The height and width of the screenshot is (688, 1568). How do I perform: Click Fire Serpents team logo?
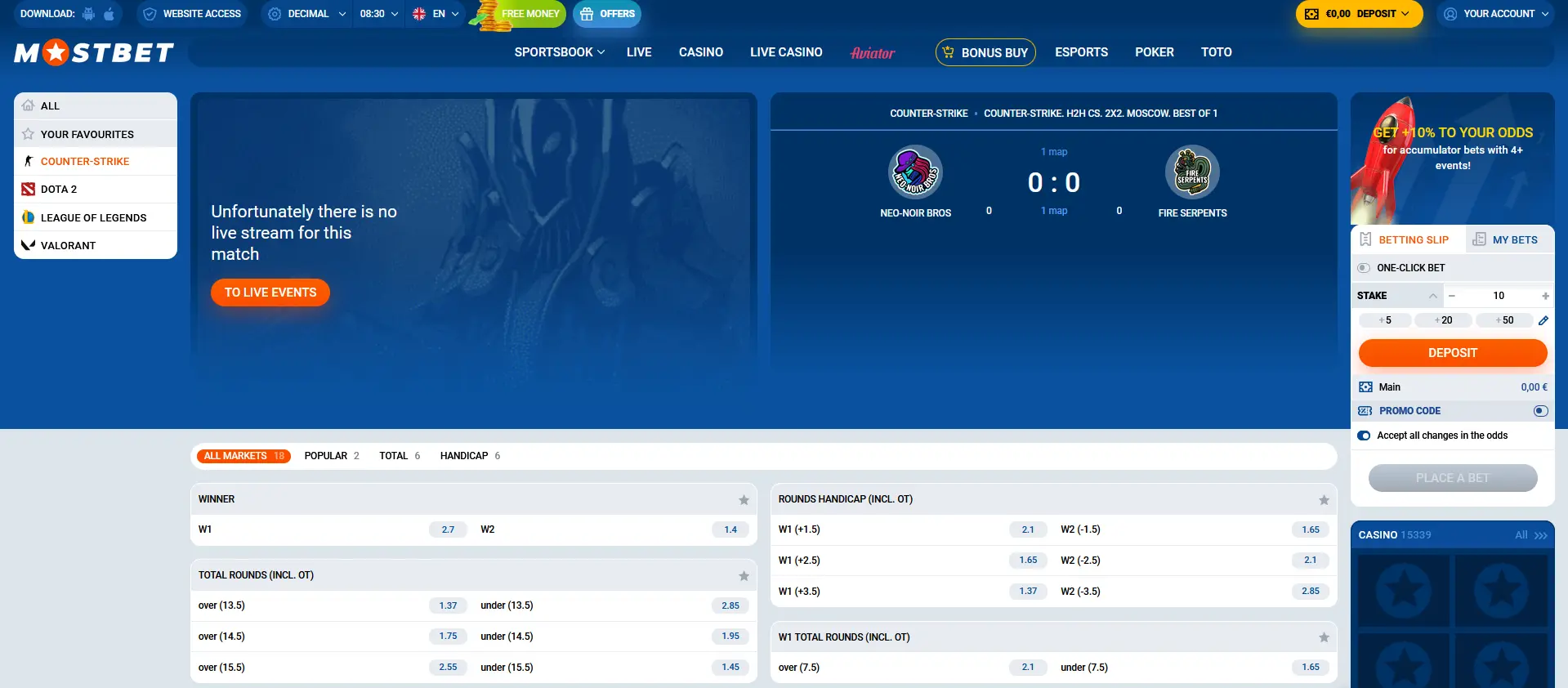[1192, 172]
